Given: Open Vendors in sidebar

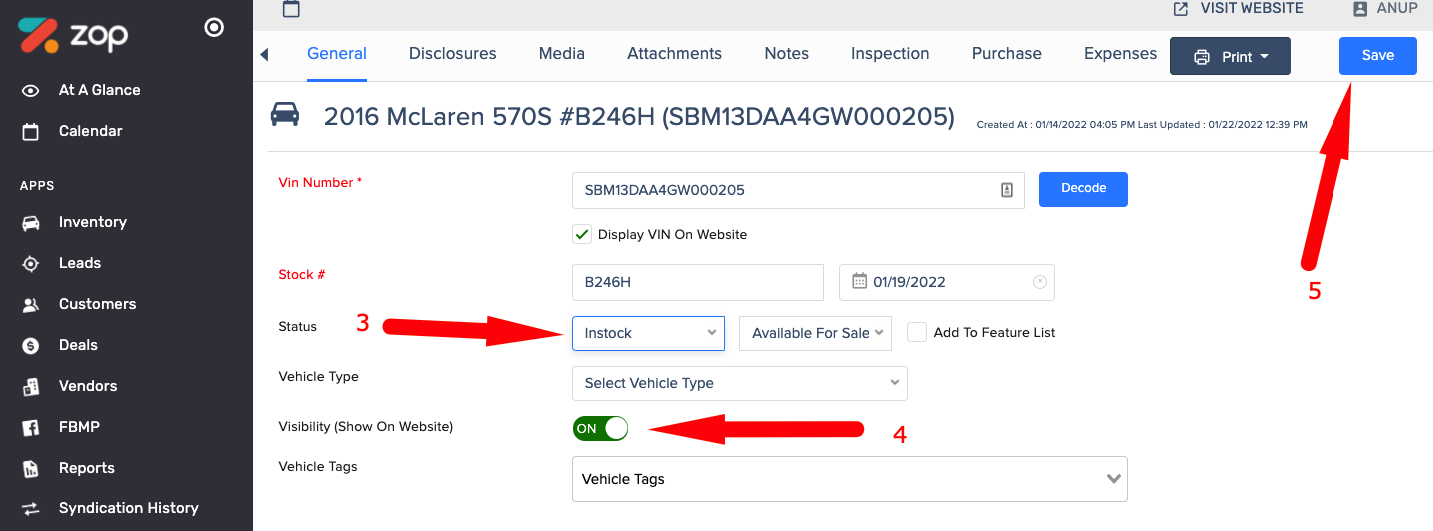Looking at the screenshot, I should (x=88, y=386).
